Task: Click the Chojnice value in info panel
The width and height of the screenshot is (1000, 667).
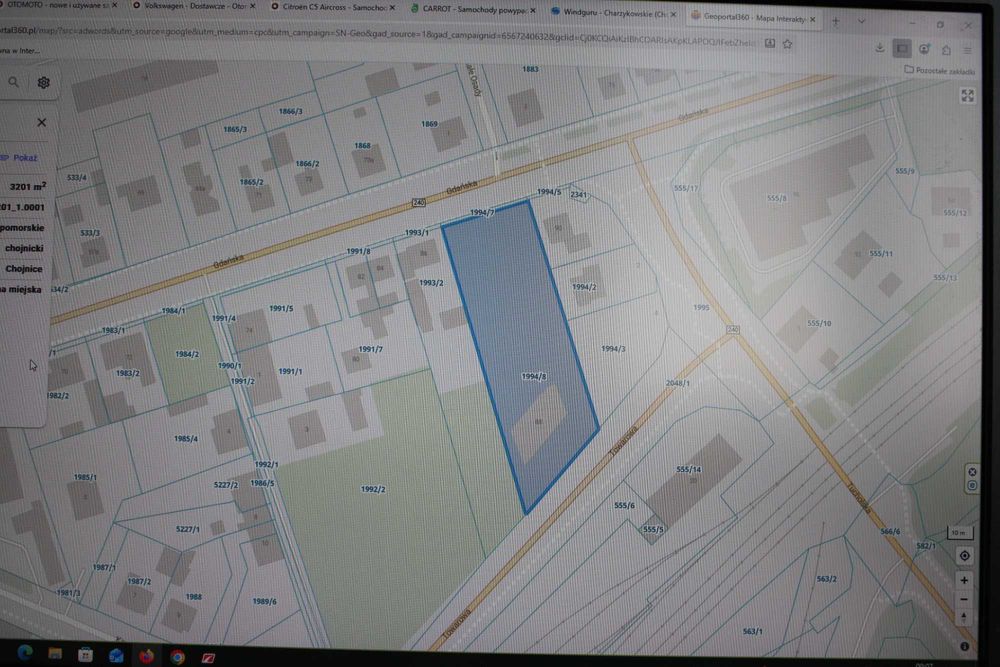Action: pos(24,268)
